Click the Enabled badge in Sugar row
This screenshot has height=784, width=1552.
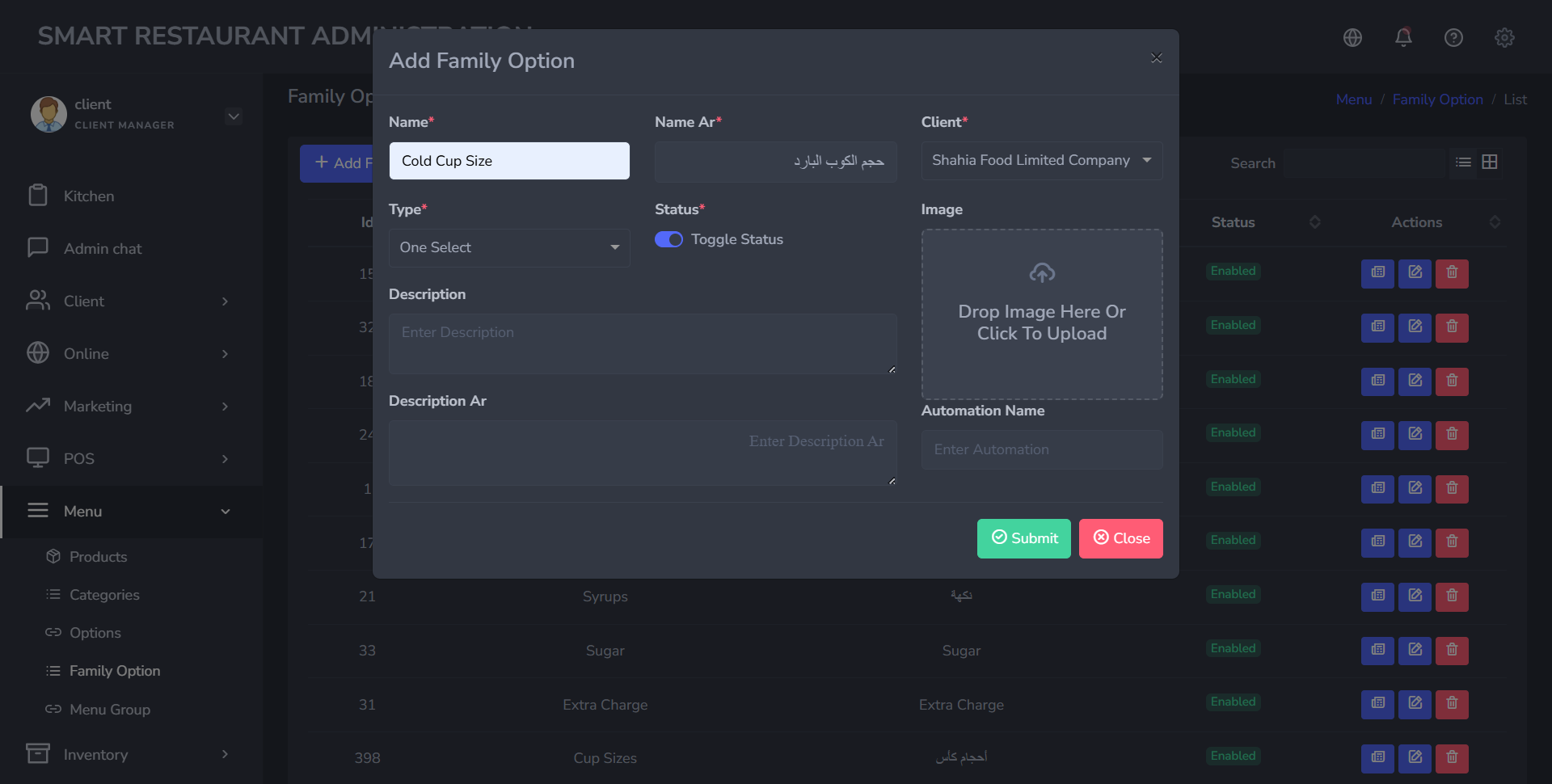1233,648
